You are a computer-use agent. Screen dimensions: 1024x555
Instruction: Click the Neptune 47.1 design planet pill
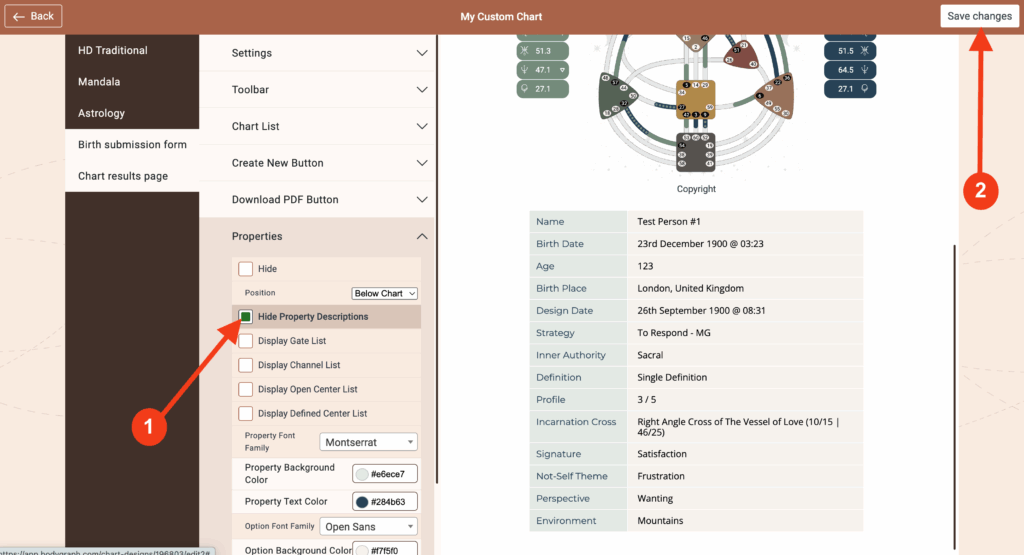click(x=543, y=70)
